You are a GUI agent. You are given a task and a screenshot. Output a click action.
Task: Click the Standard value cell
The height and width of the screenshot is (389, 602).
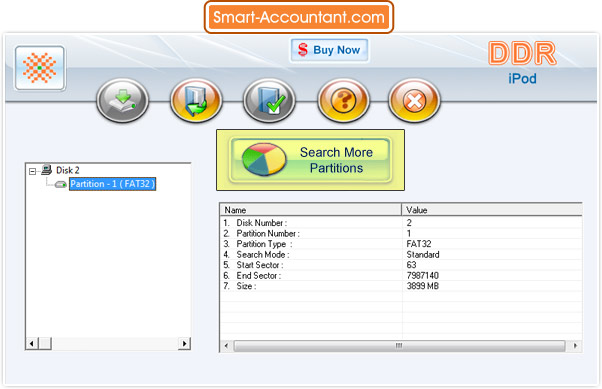(423, 255)
